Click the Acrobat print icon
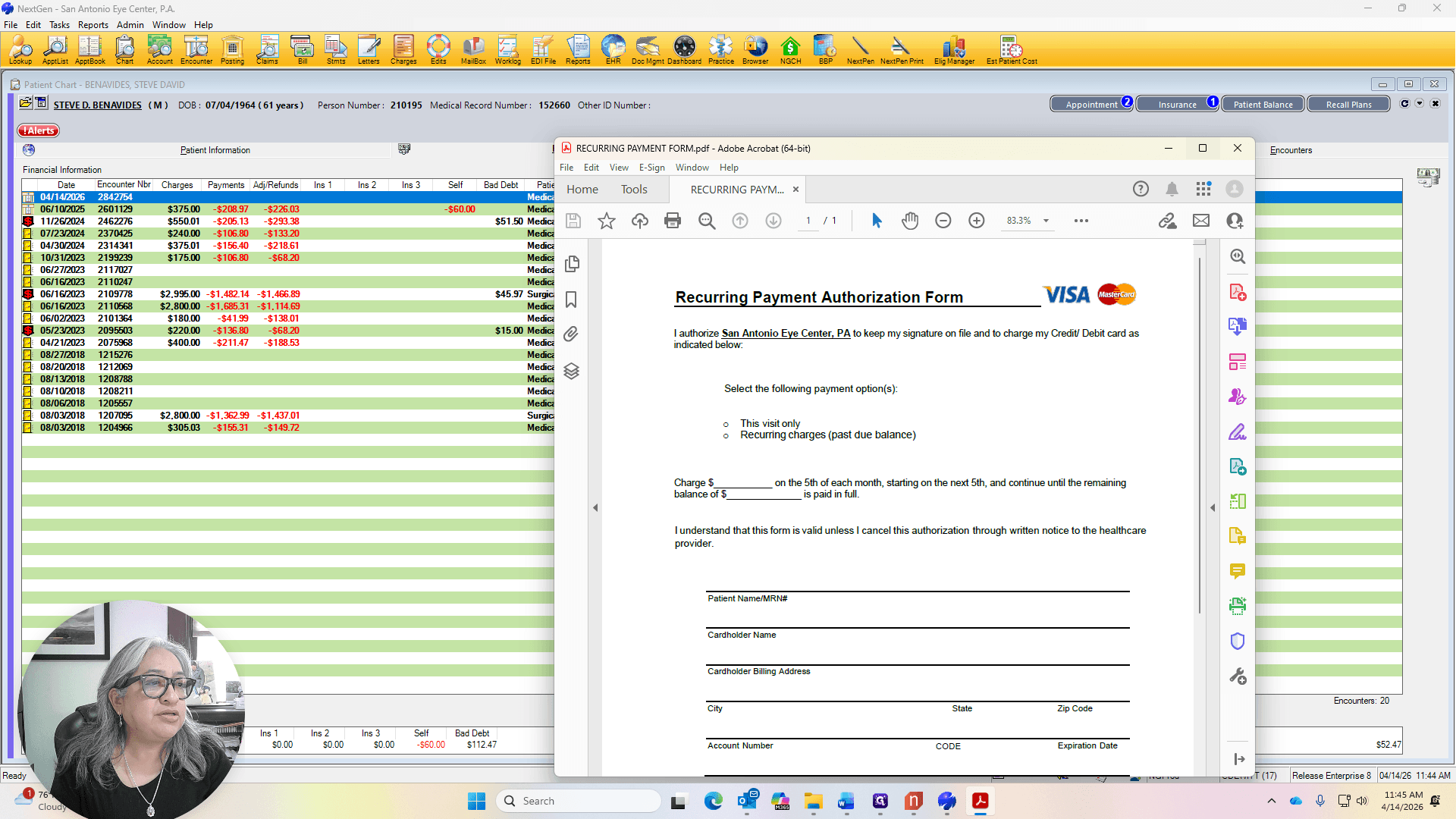The height and width of the screenshot is (819, 1456). 673,221
